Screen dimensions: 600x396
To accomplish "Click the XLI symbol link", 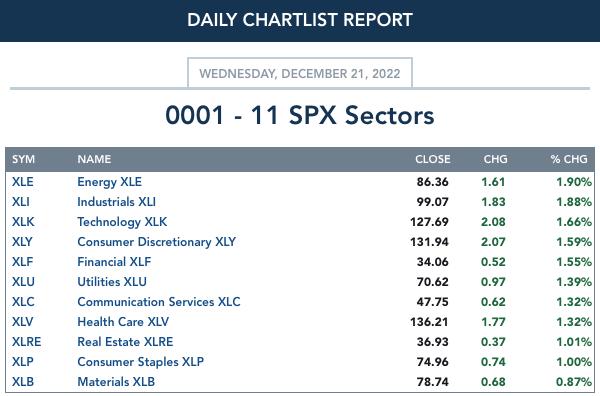I will click(21, 202).
